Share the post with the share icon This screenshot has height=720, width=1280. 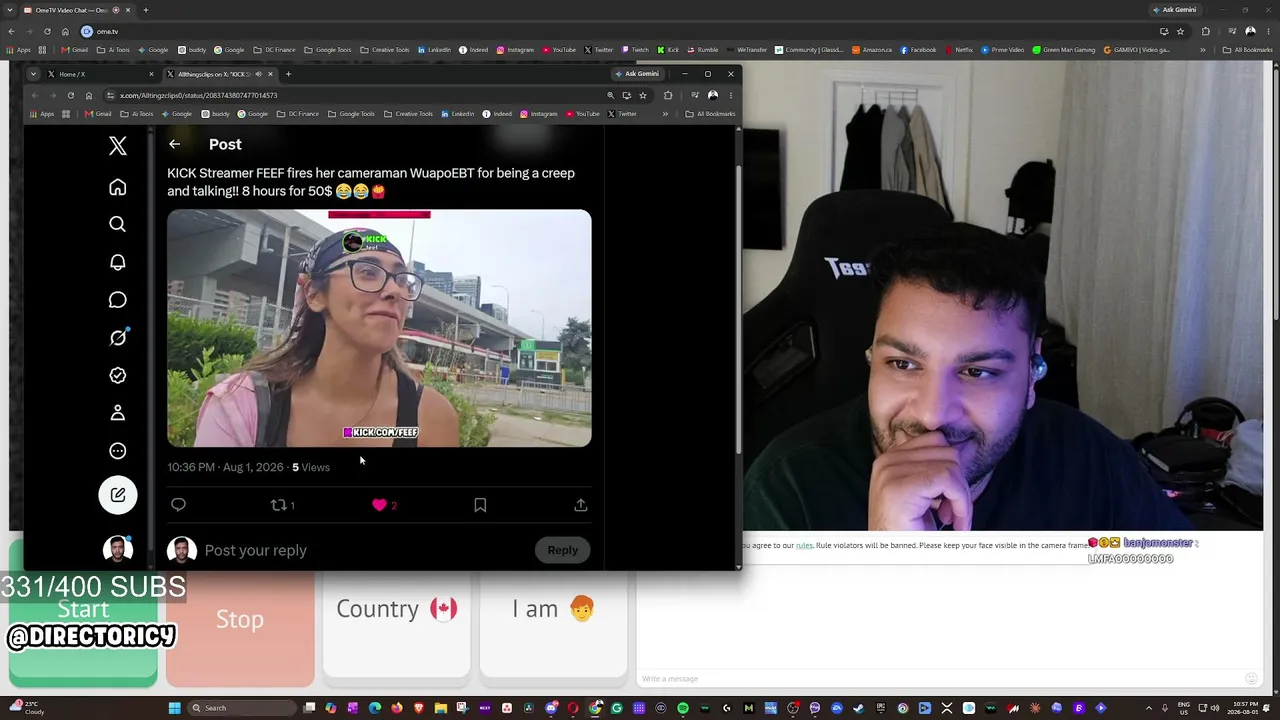click(580, 505)
